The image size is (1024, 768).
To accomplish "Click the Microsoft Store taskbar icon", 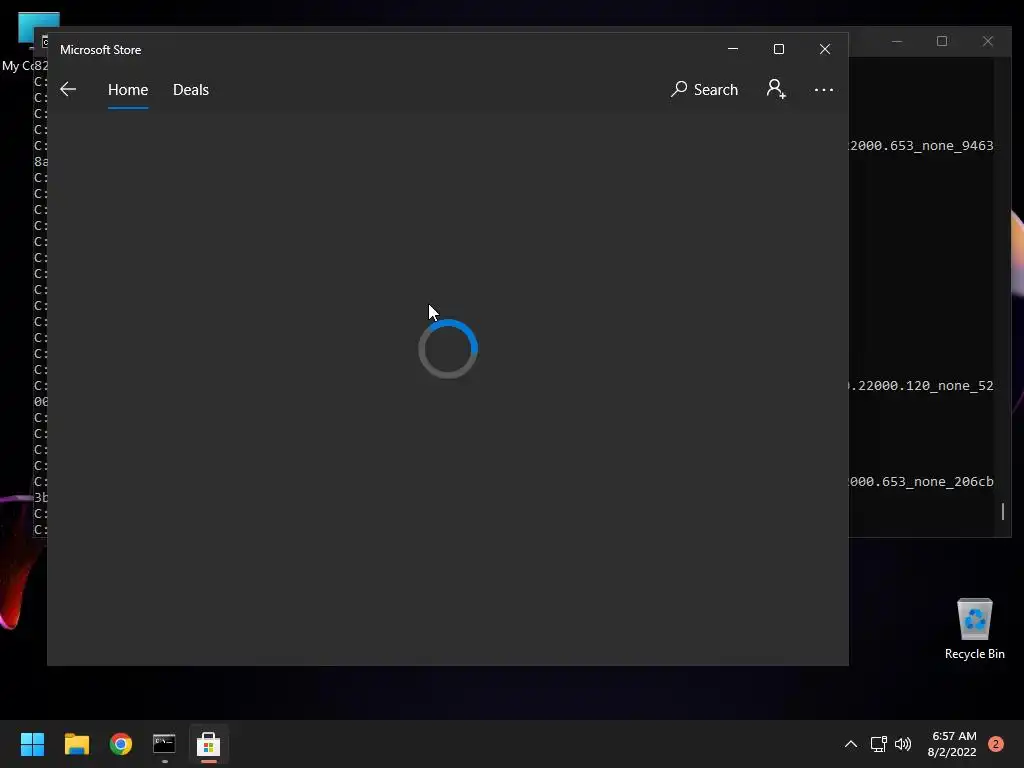I will 208,744.
